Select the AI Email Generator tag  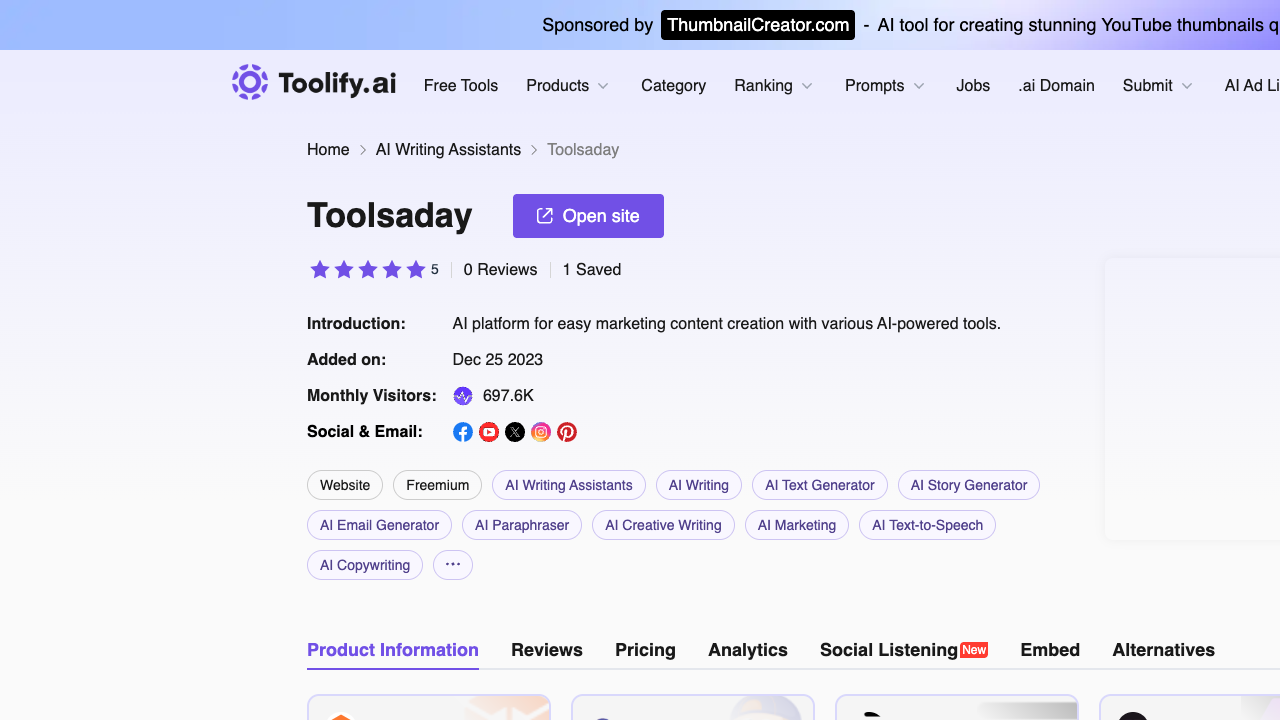[x=380, y=525]
